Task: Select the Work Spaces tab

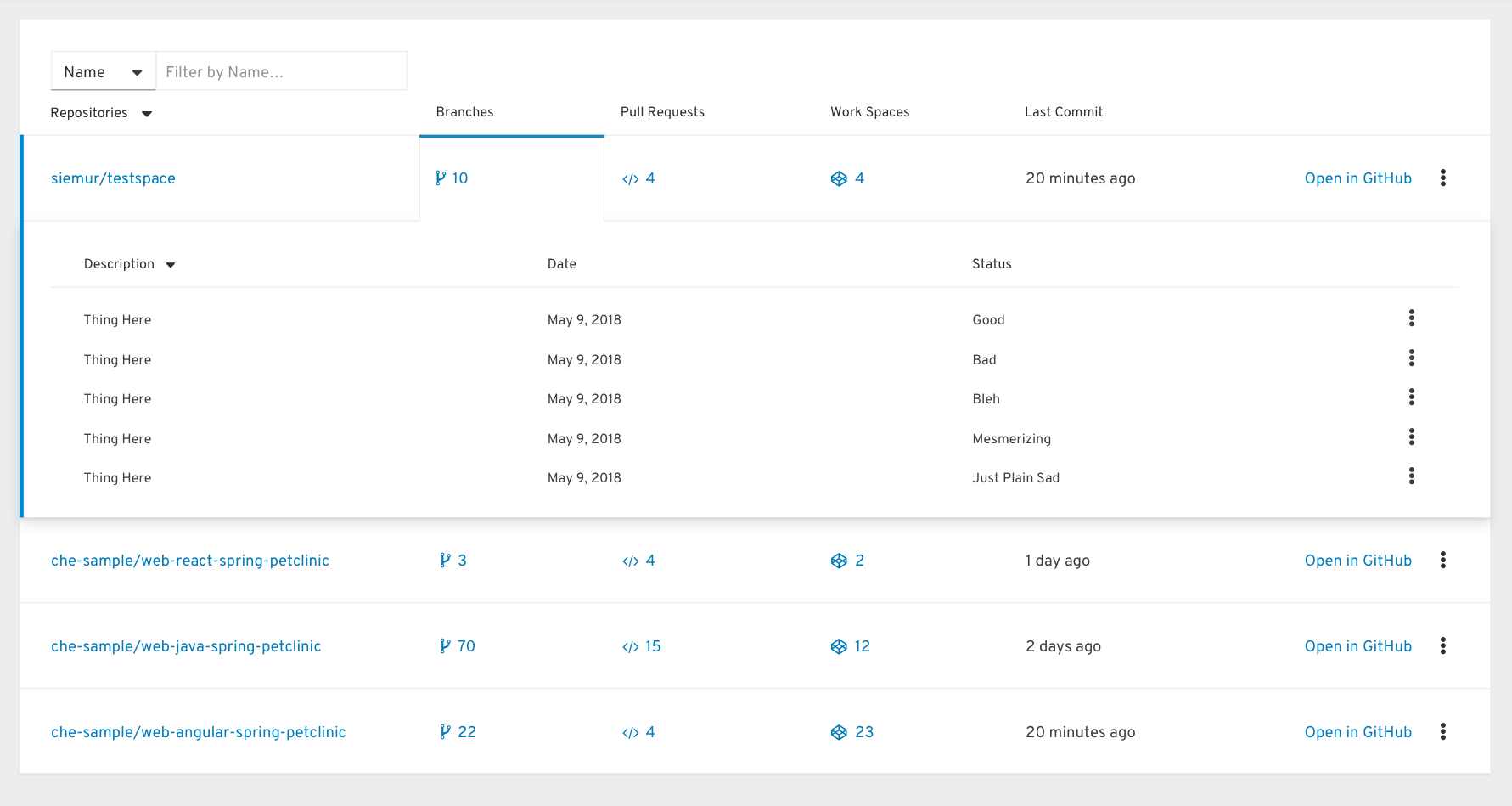Action: coord(869,111)
